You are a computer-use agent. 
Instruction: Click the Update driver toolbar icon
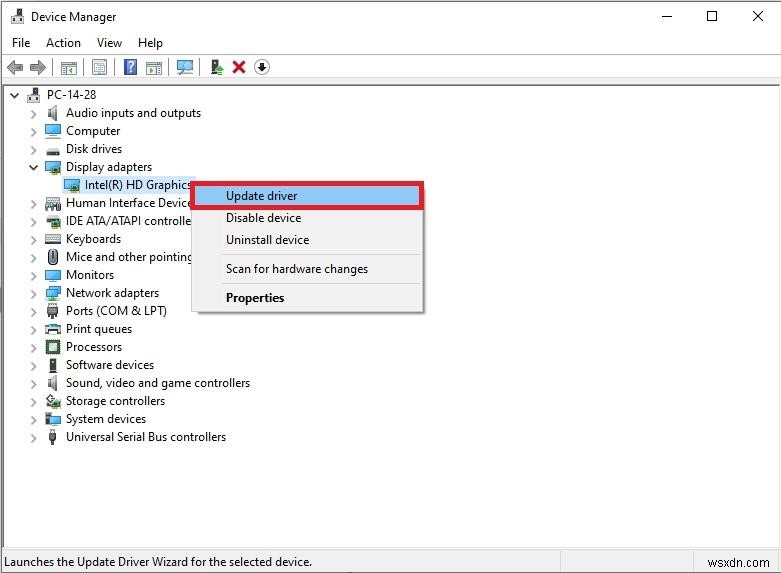point(217,67)
